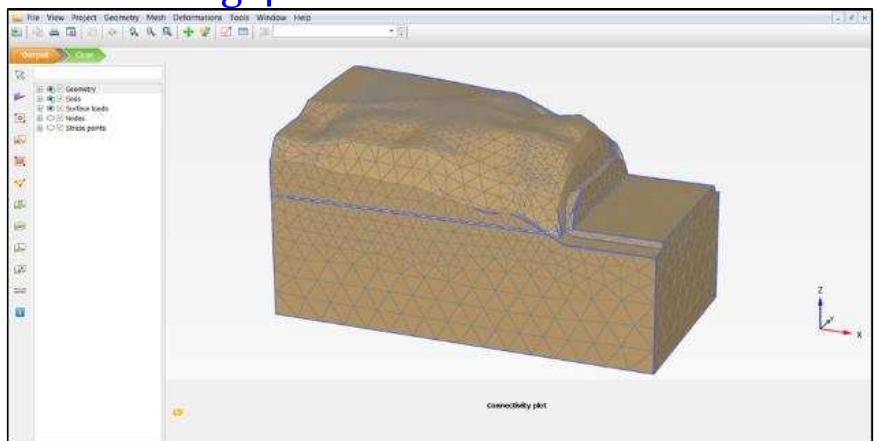Click the open project icon in toolbar
This screenshot has height=441, width=882.
pyautogui.click(x=16, y=33)
